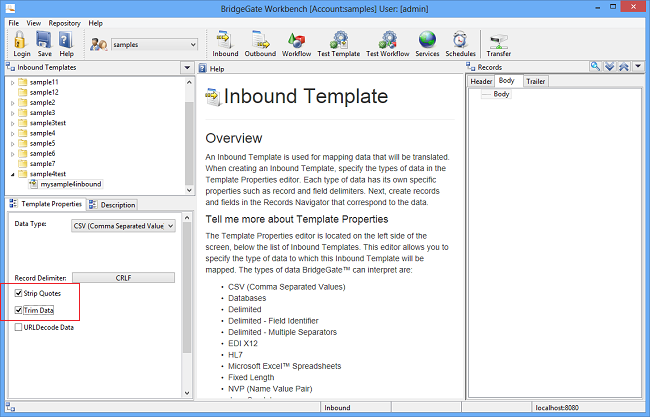
Task: Uncheck the Trim Data checkbox
Action: 18,310
